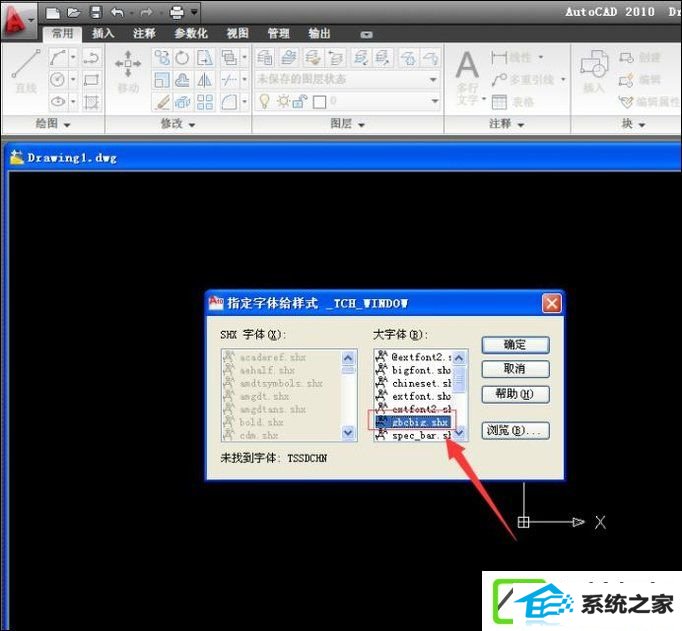682x631 pixels.
Task: Toggle layer 0 lock padlock icon
Action: pos(300,101)
